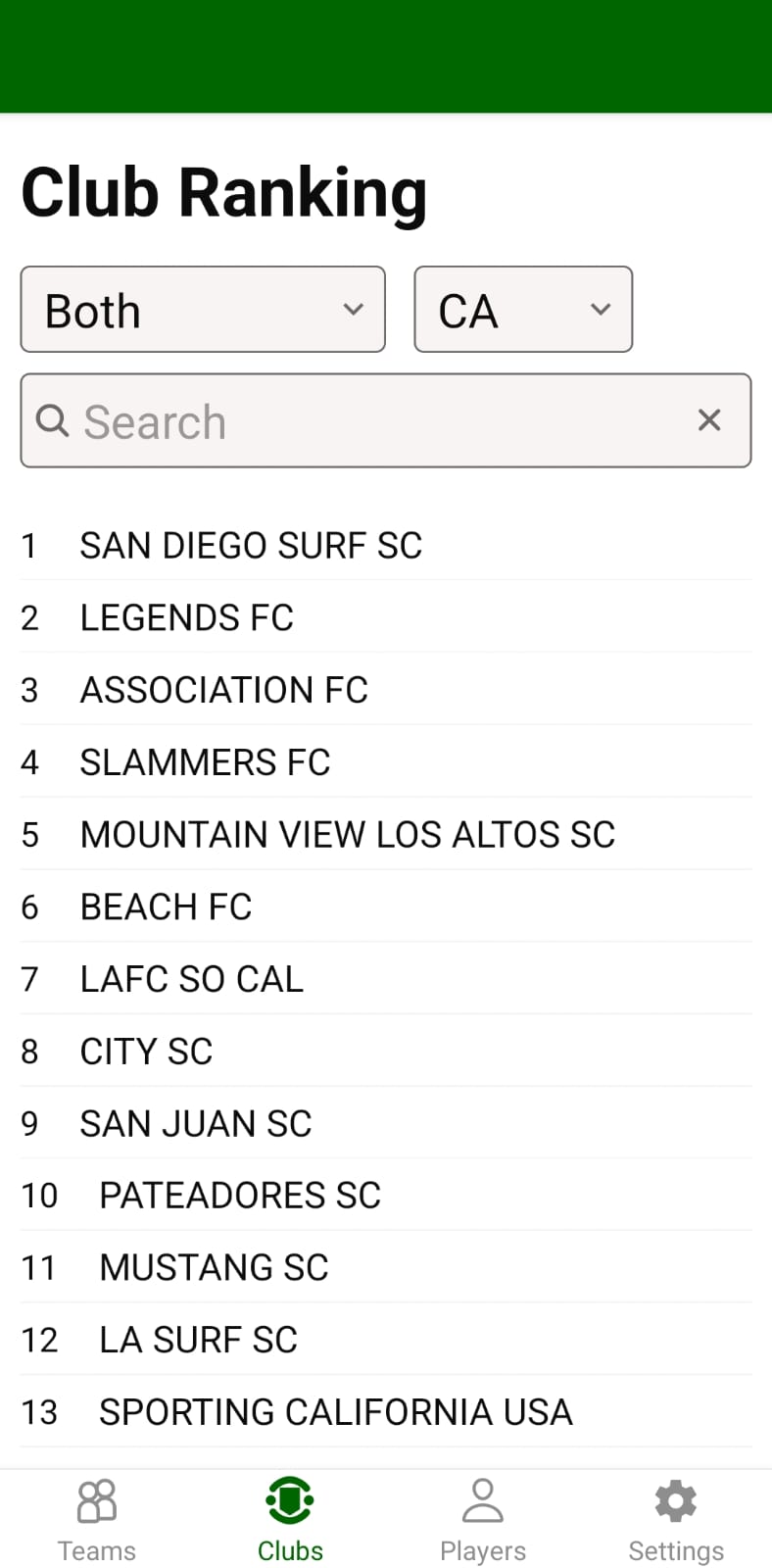The width and height of the screenshot is (772, 1568).
Task: View LAFC So Cal club details
Action: coord(191,979)
